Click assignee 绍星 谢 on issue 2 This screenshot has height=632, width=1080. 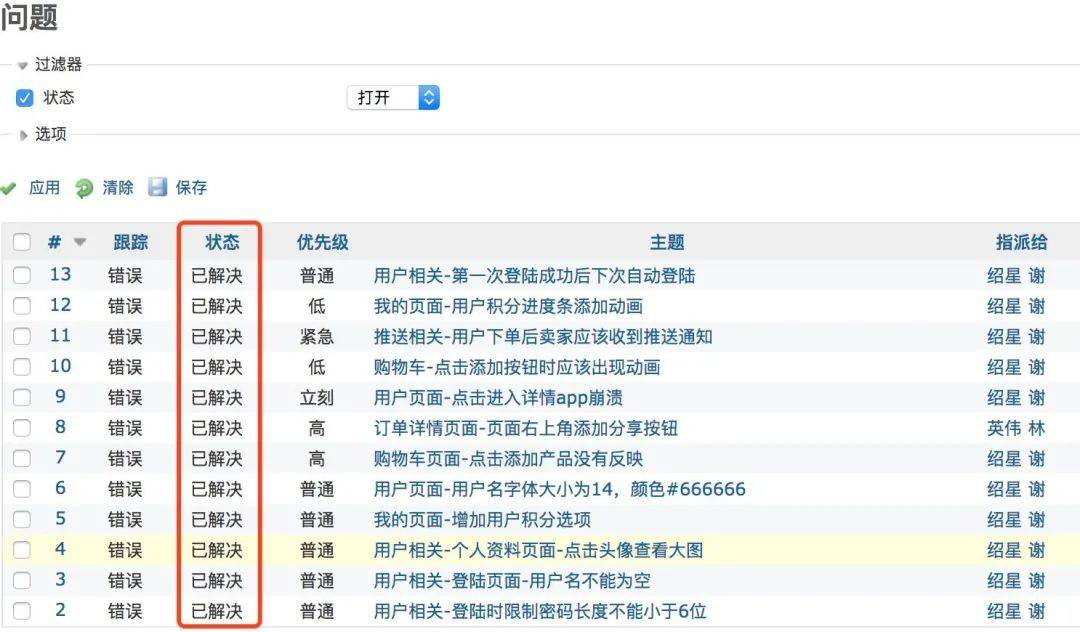tap(1016, 611)
